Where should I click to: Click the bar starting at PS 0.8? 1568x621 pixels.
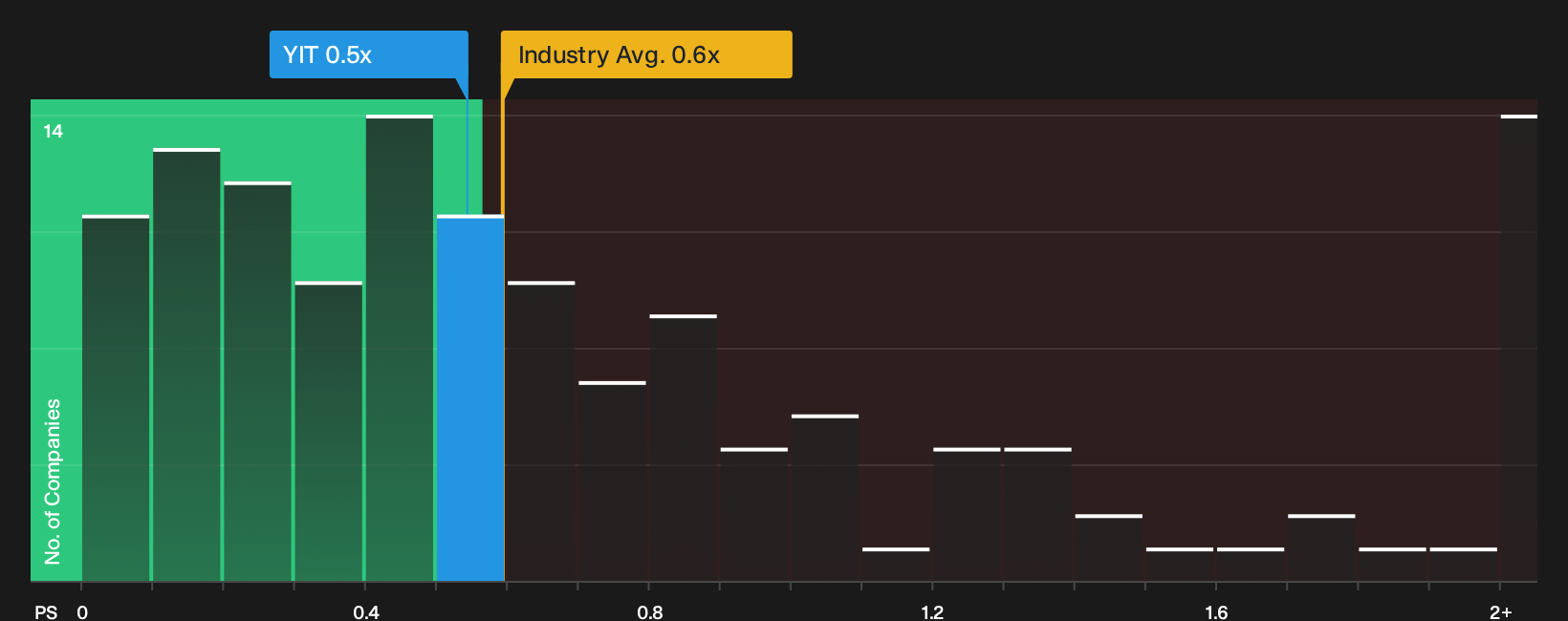point(683,448)
